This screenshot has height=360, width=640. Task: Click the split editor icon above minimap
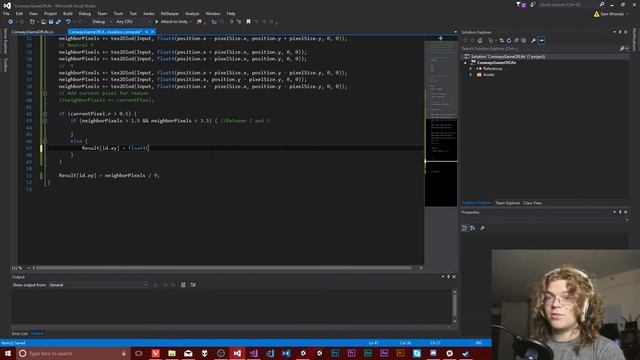tap(441, 38)
